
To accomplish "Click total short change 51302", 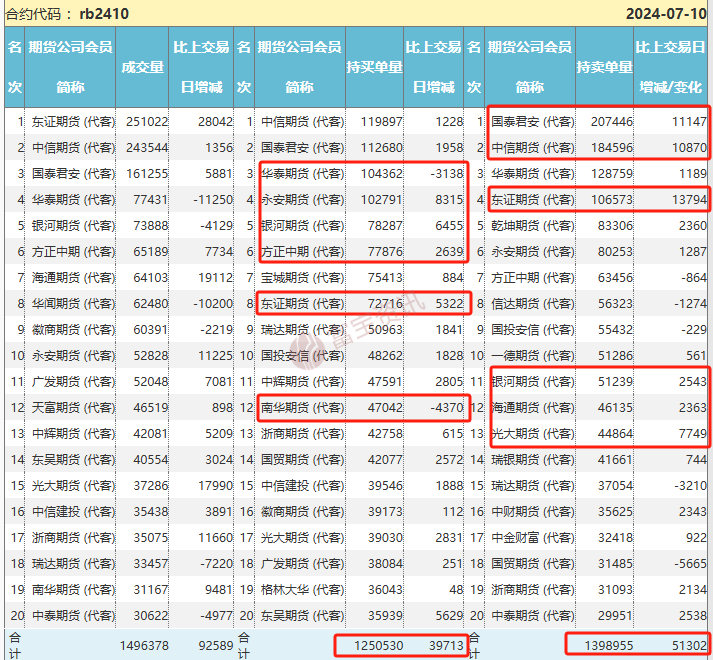I will [689, 645].
